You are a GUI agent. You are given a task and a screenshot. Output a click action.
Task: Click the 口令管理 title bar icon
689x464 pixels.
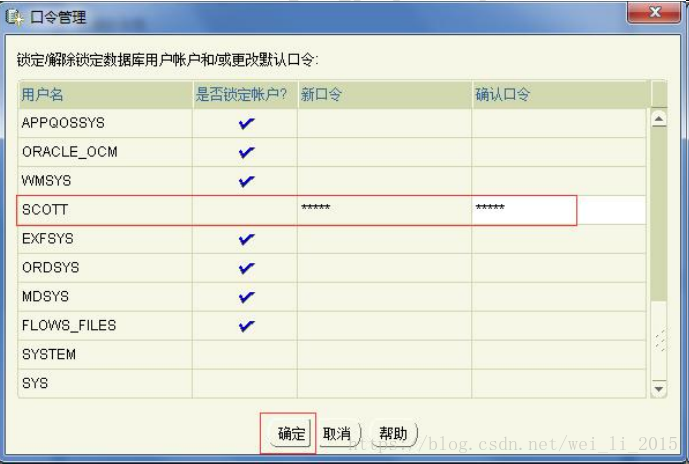tap(13, 17)
